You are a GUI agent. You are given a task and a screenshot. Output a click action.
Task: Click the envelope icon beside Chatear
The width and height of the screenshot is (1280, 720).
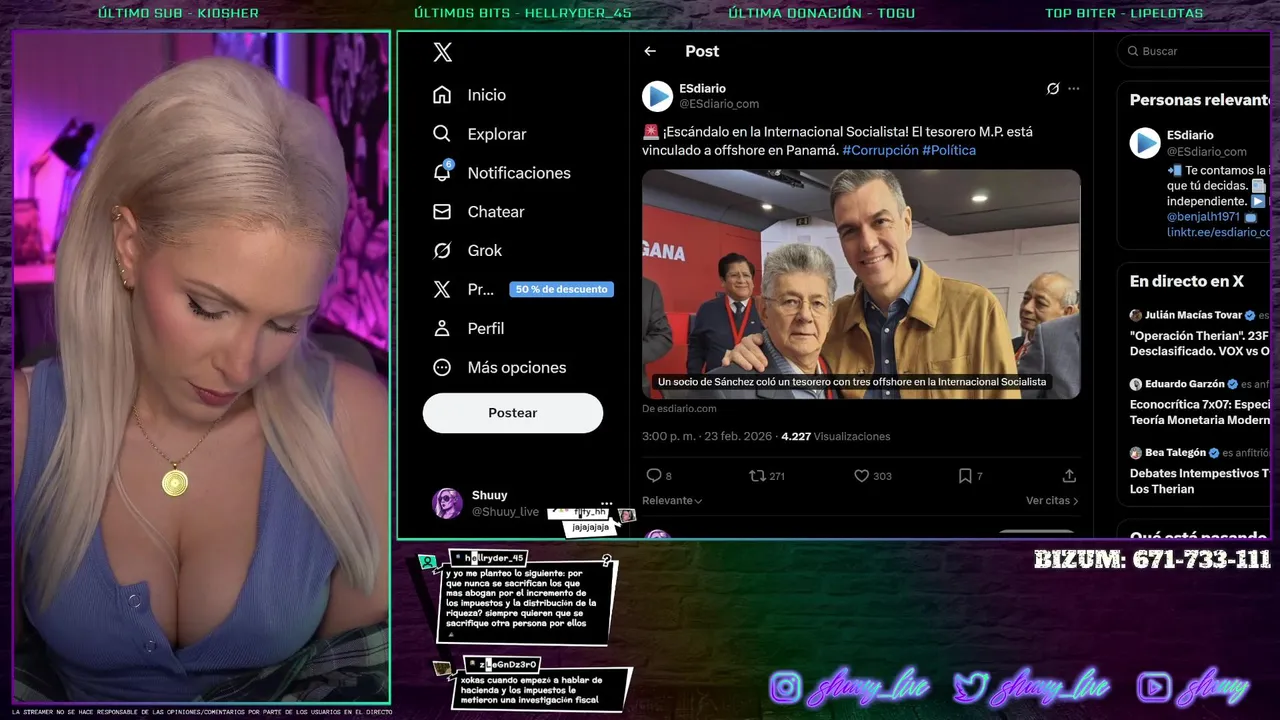442,212
